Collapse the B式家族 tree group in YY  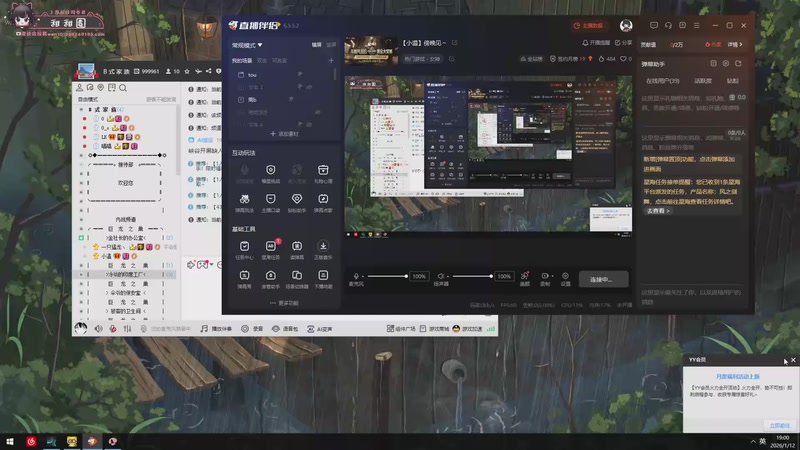pos(81,109)
